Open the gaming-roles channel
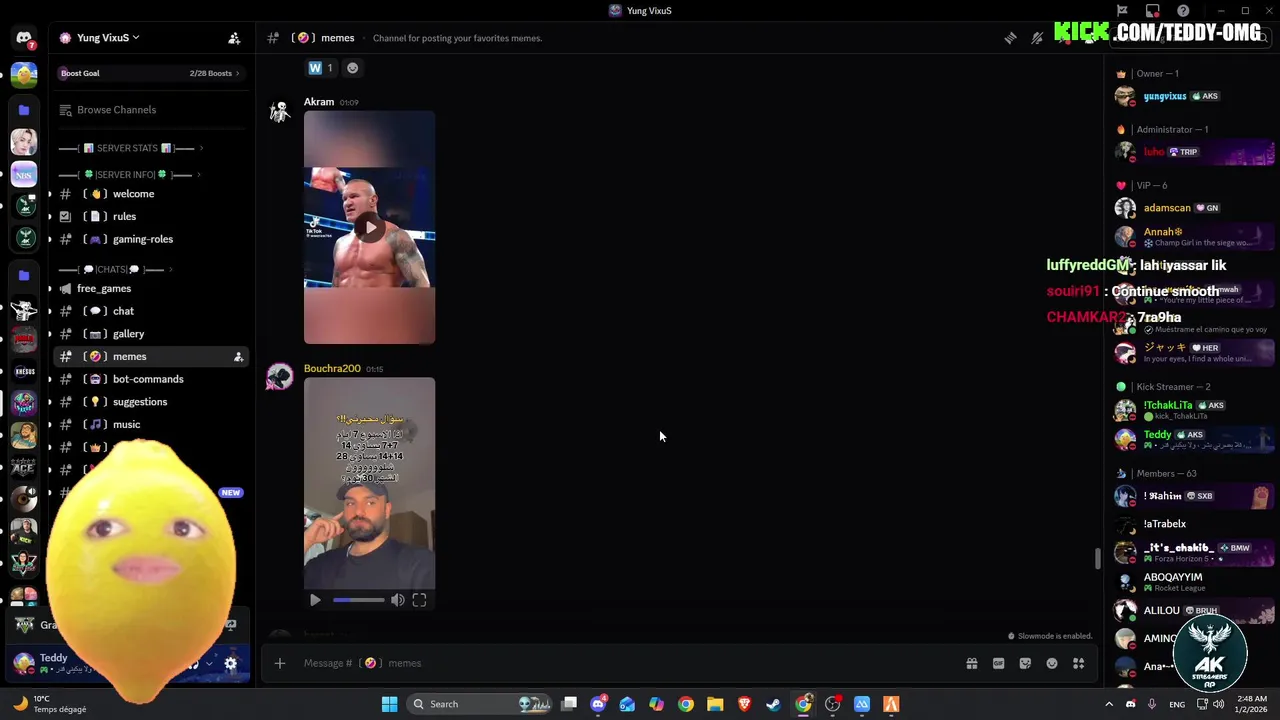Viewport: 1280px width, 720px height. 150,239
